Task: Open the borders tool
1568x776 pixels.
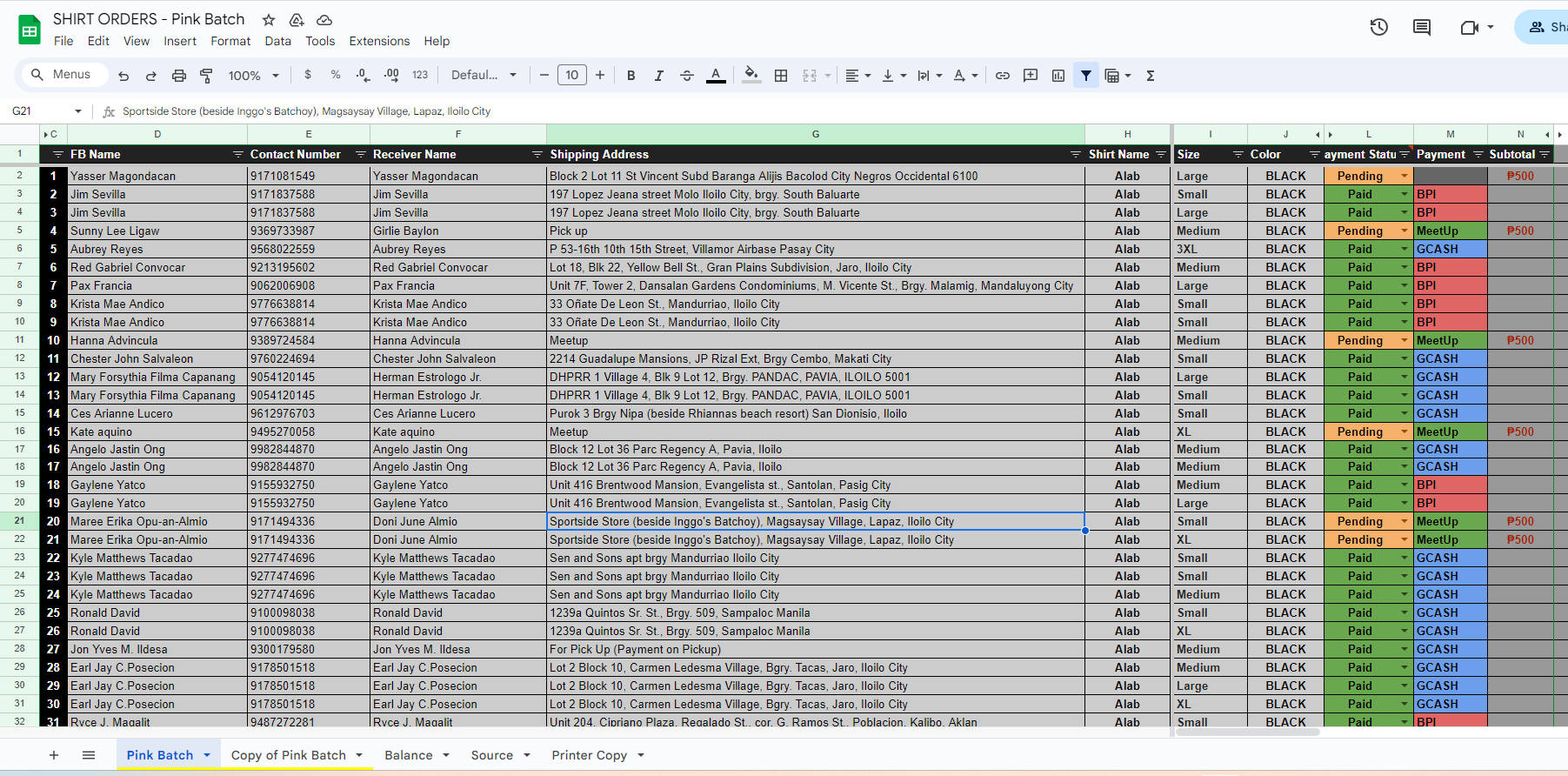Action: (781, 76)
